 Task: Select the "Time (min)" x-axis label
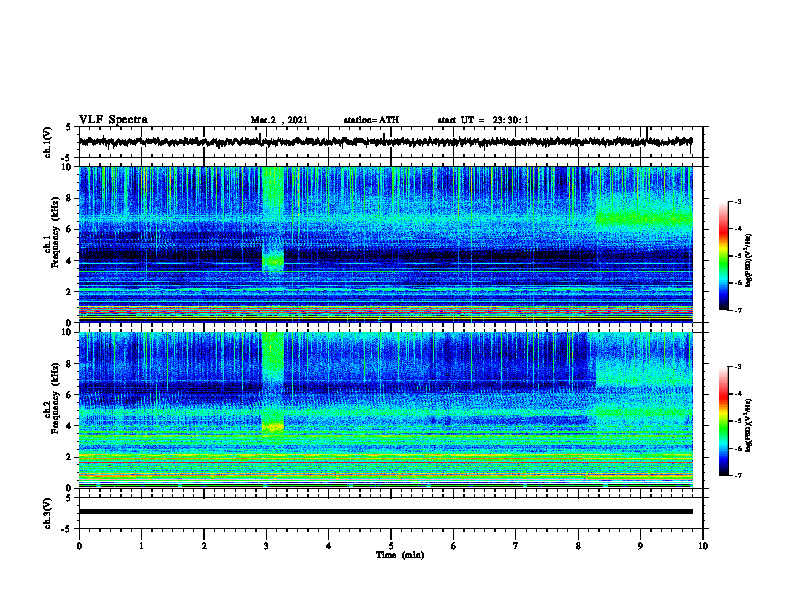pyautogui.click(x=400, y=555)
